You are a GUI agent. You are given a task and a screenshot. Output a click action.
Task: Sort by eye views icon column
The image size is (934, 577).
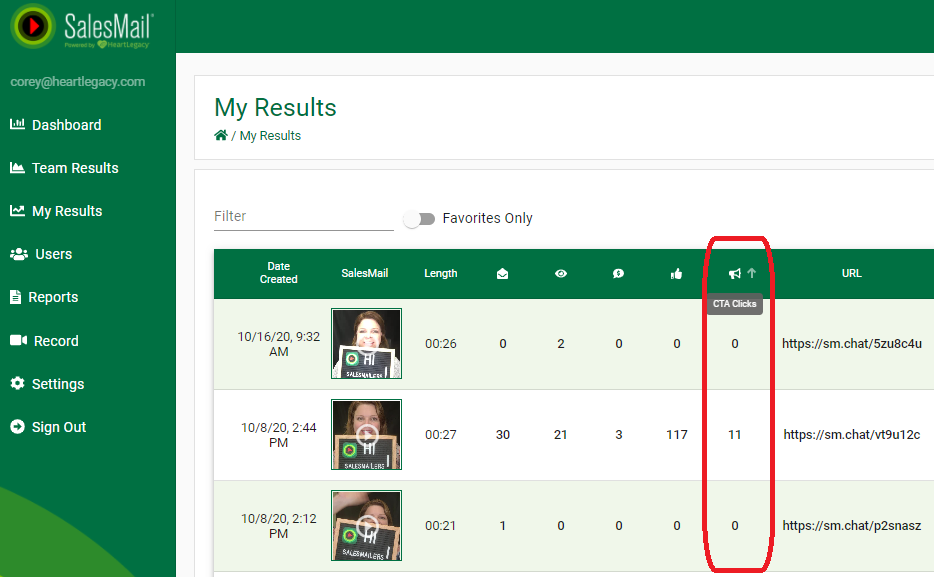(x=561, y=274)
